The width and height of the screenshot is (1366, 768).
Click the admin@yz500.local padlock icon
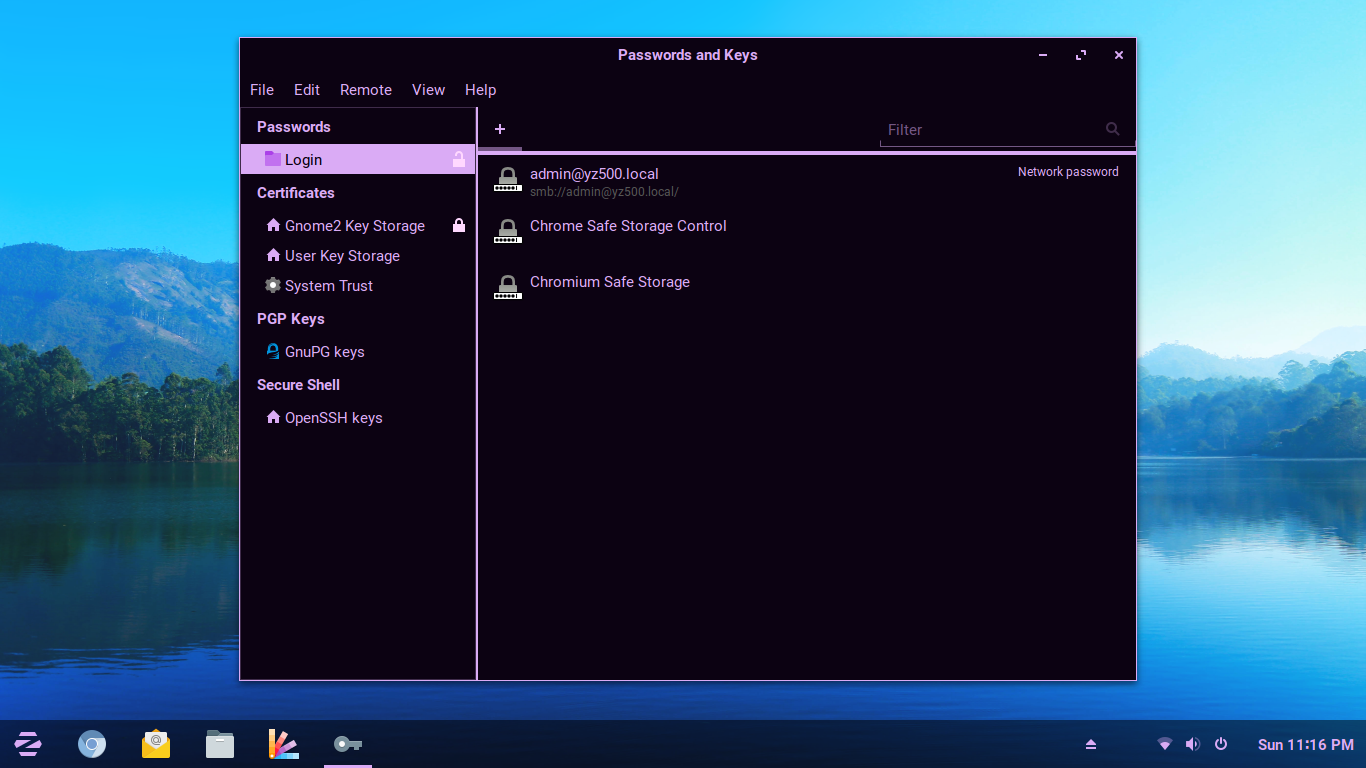508,180
